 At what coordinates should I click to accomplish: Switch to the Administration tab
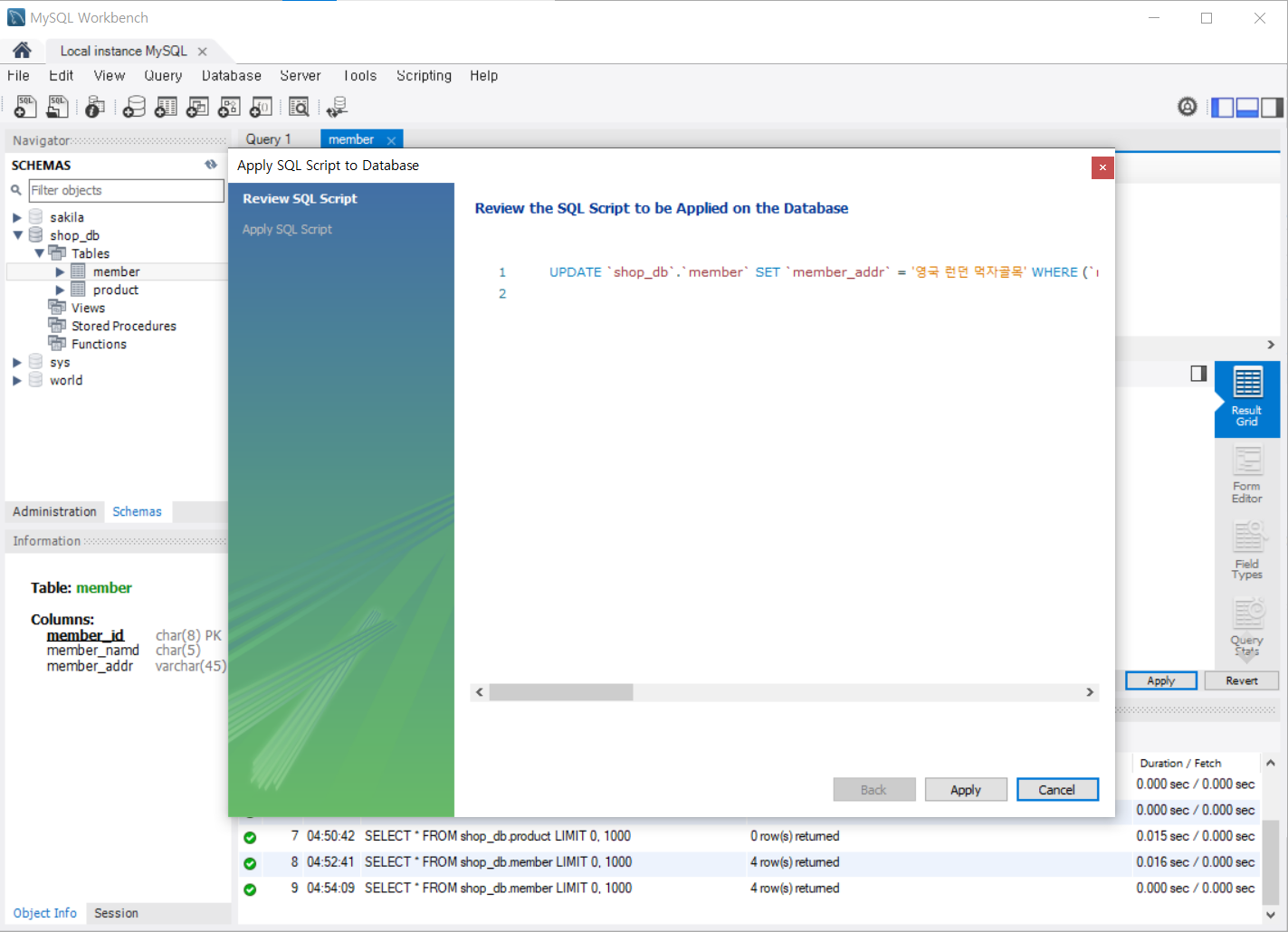coord(54,511)
